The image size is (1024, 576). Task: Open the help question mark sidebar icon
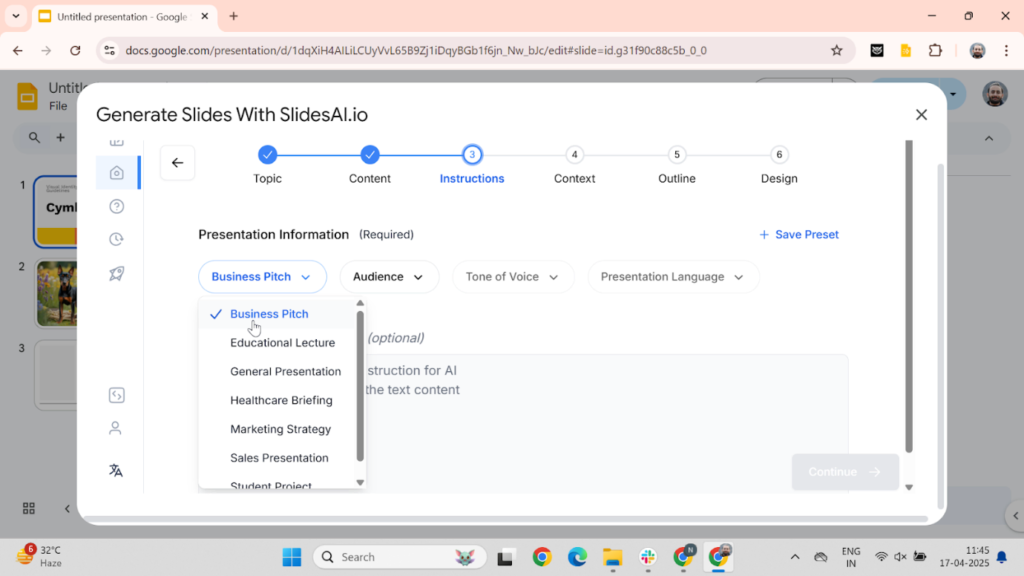117,206
